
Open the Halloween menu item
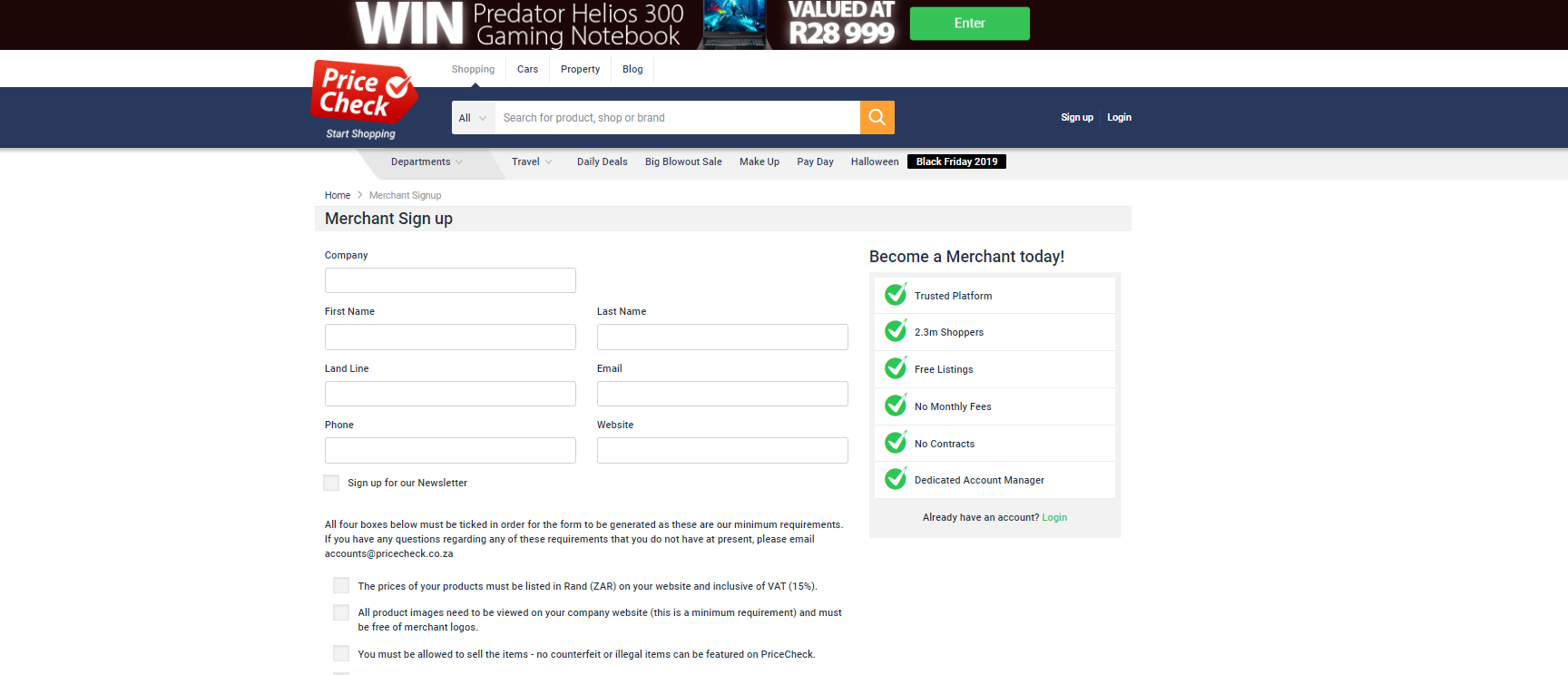pyautogui.click(x=875, y=161)
